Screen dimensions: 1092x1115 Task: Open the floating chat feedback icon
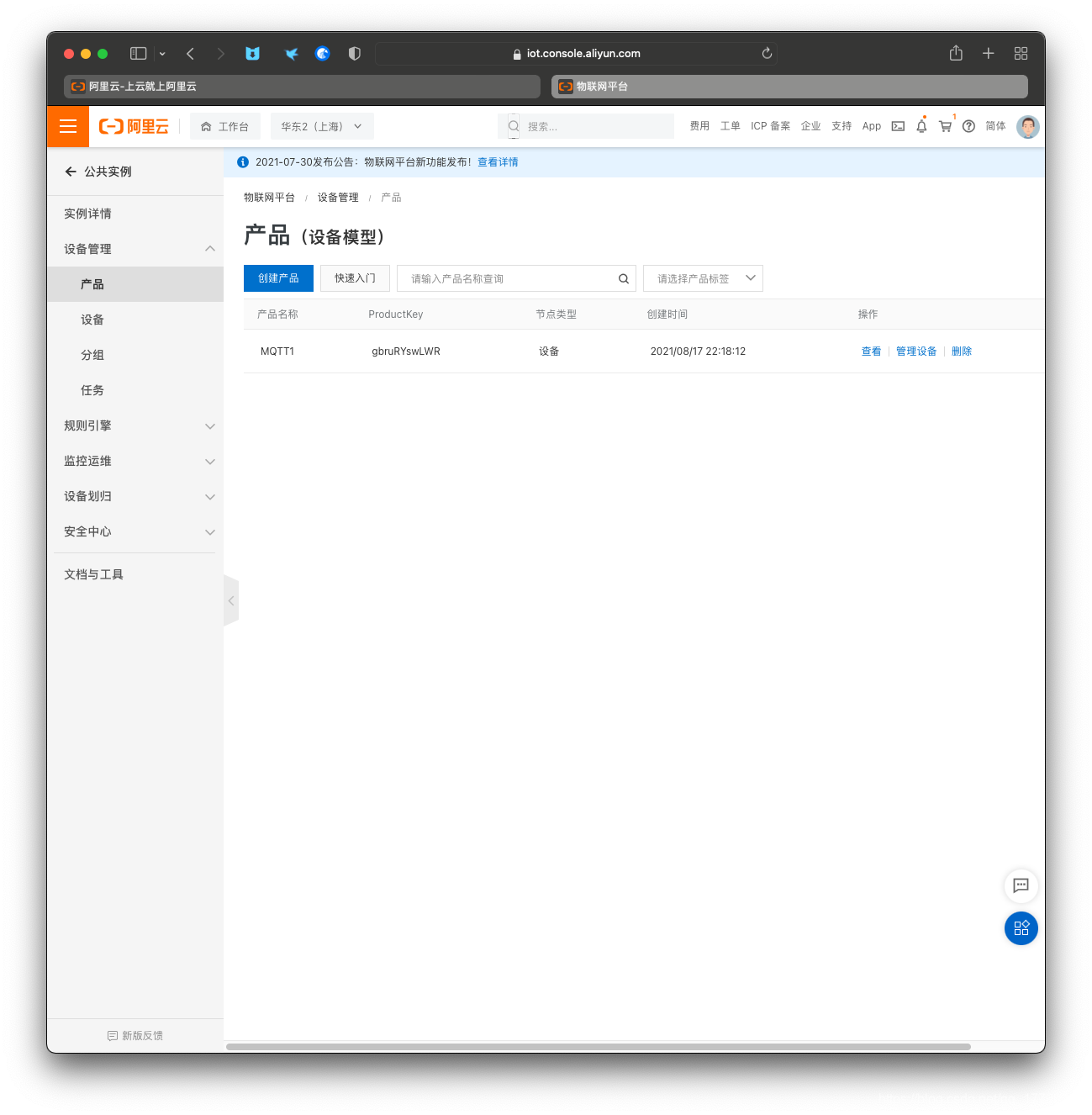(1021, 885)
